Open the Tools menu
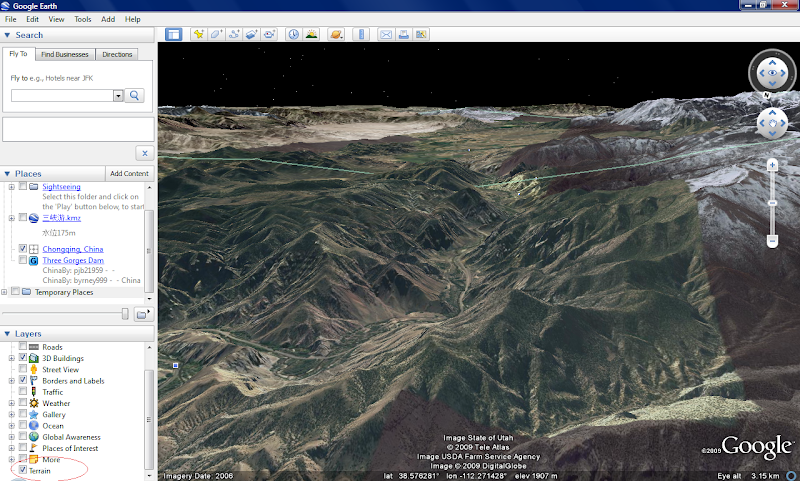This screenshot has height=481, width=800. coord(83,19)
